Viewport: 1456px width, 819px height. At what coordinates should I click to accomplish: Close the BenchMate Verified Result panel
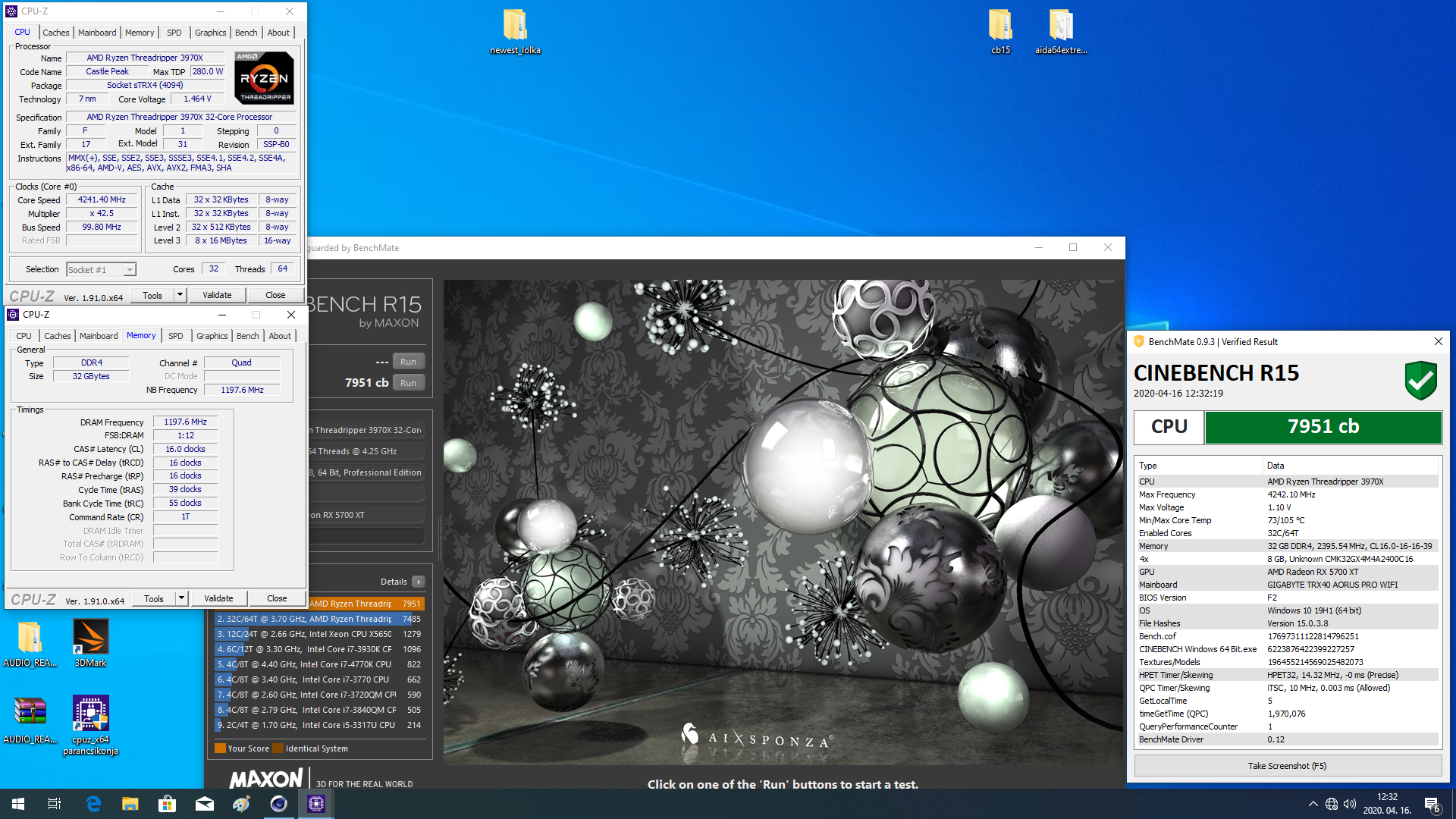[x=1438, y=342]
